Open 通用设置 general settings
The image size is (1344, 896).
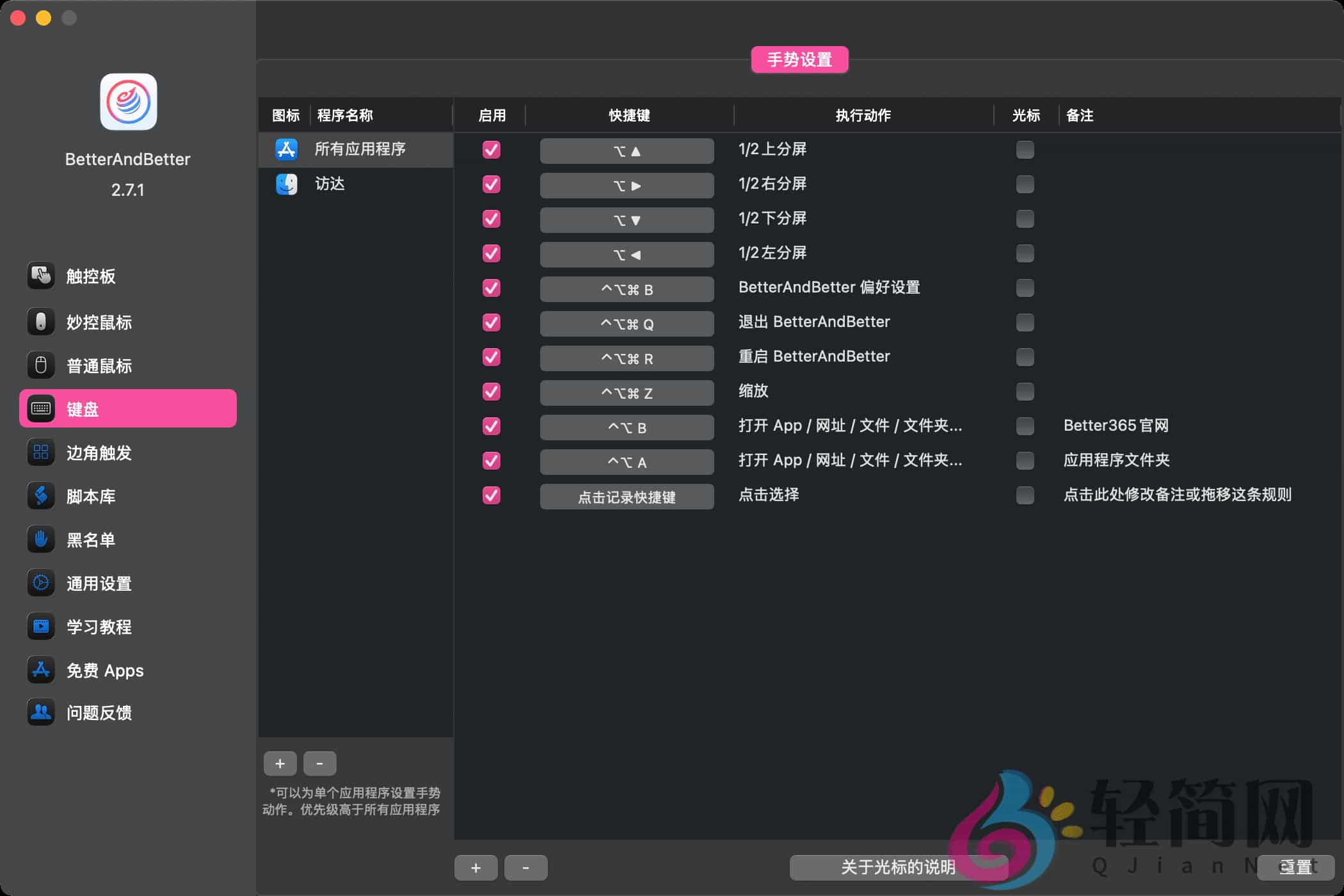[99, 583]
